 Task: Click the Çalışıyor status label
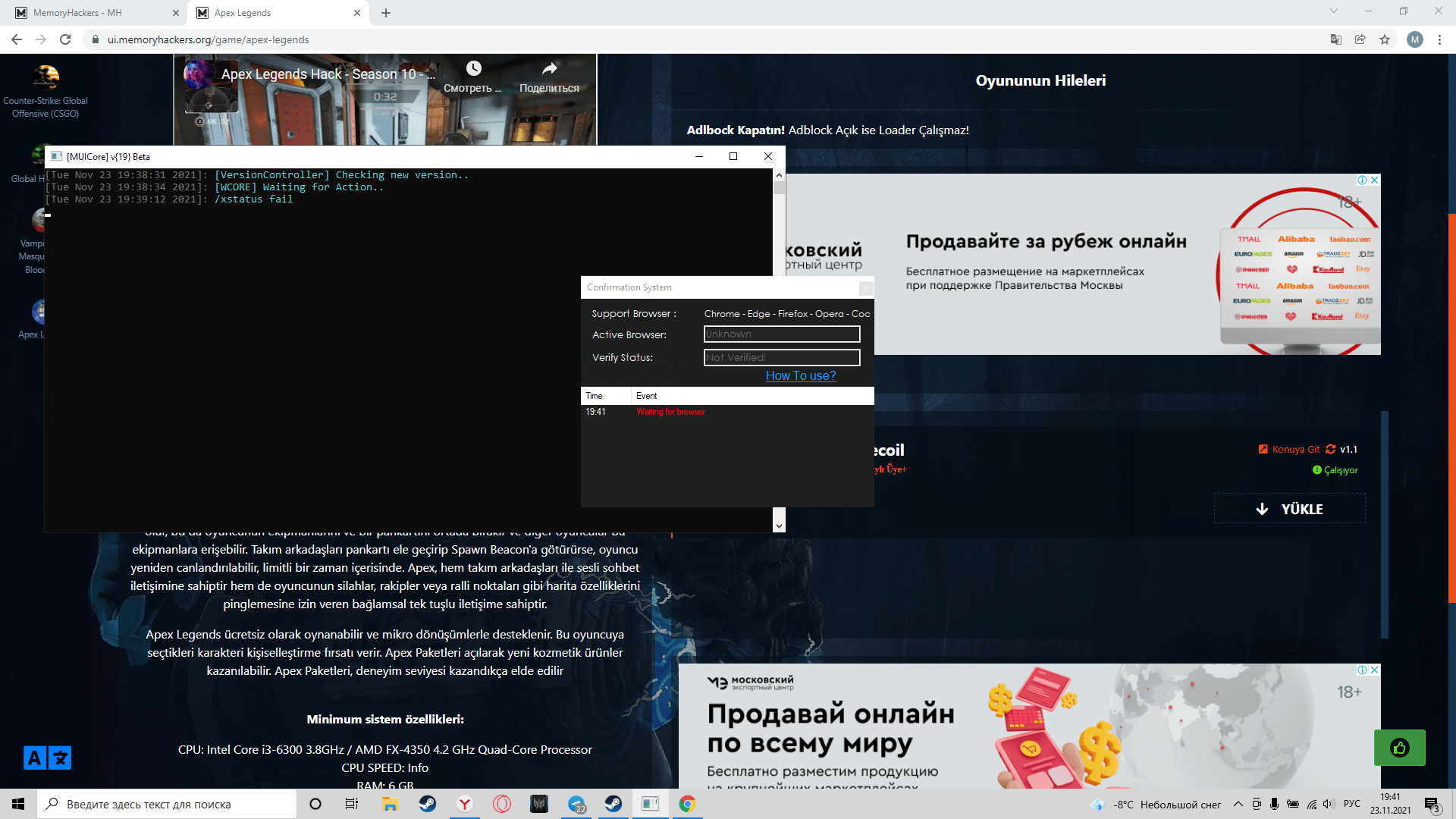pos(1335,470)
